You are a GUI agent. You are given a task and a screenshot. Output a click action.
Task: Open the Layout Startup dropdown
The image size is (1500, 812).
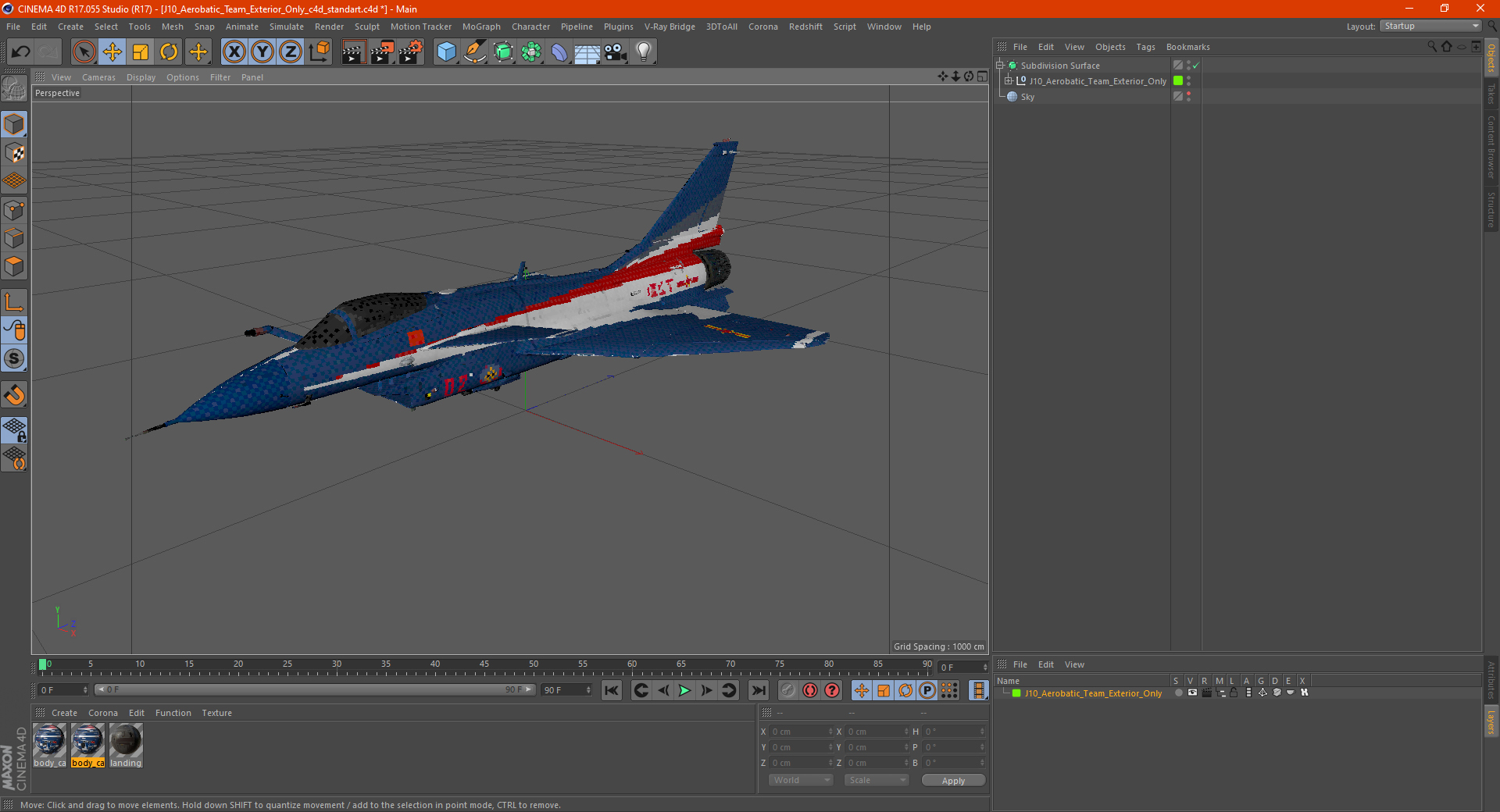point(1430,26)
